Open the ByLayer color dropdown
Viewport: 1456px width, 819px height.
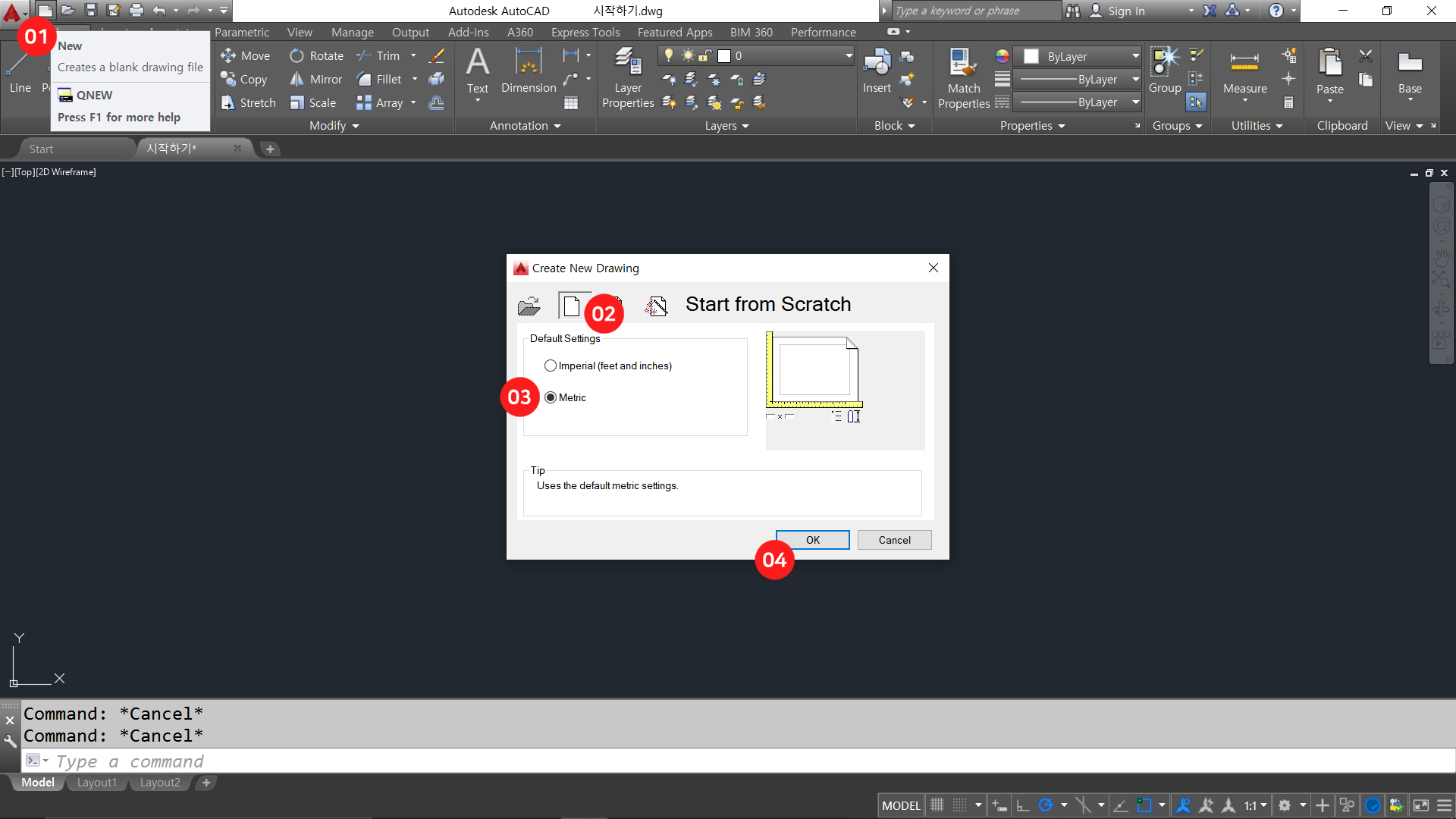(x=1078, y=56)
